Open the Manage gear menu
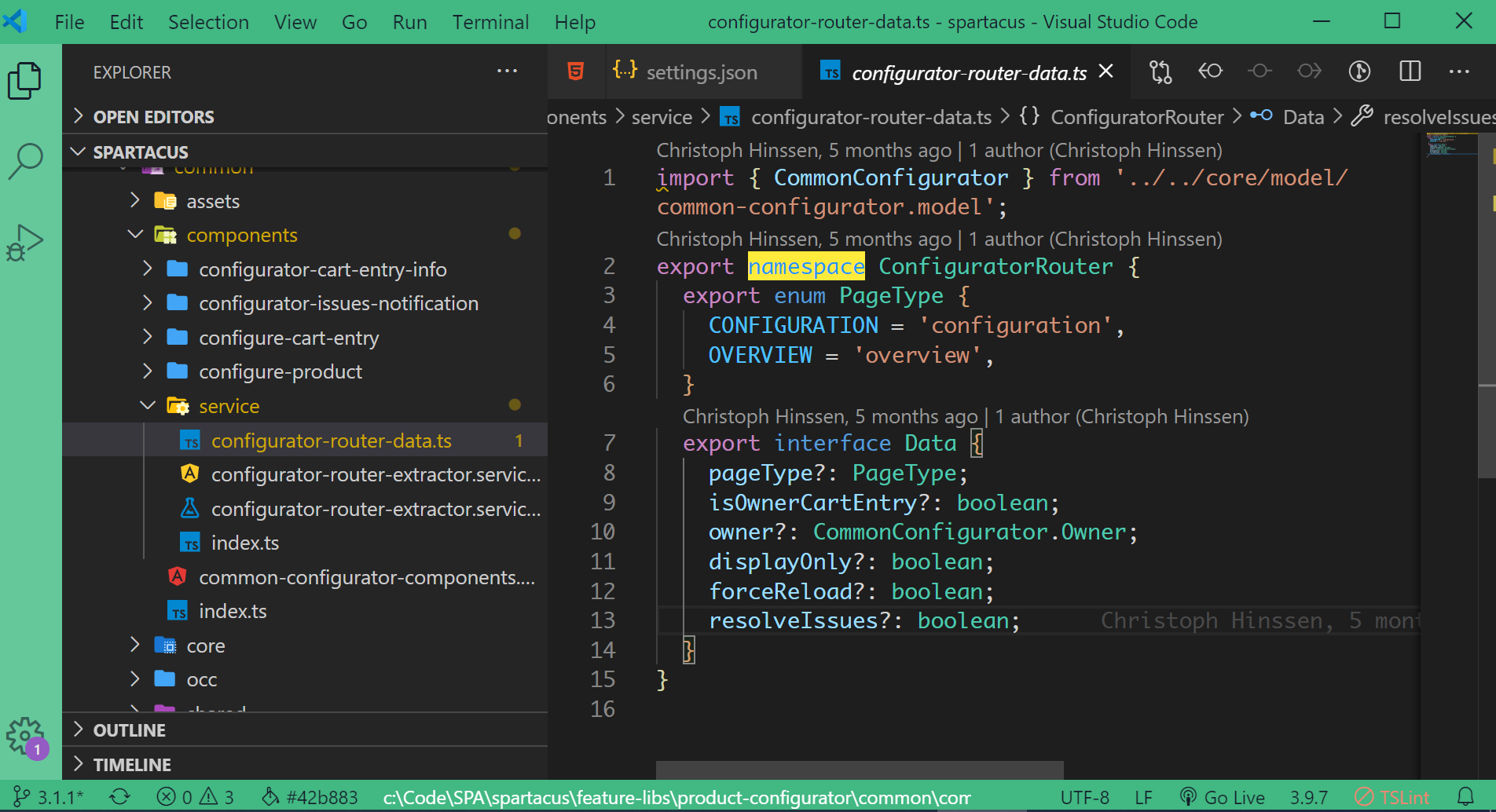1496x812 pixels. coord(25,737)
